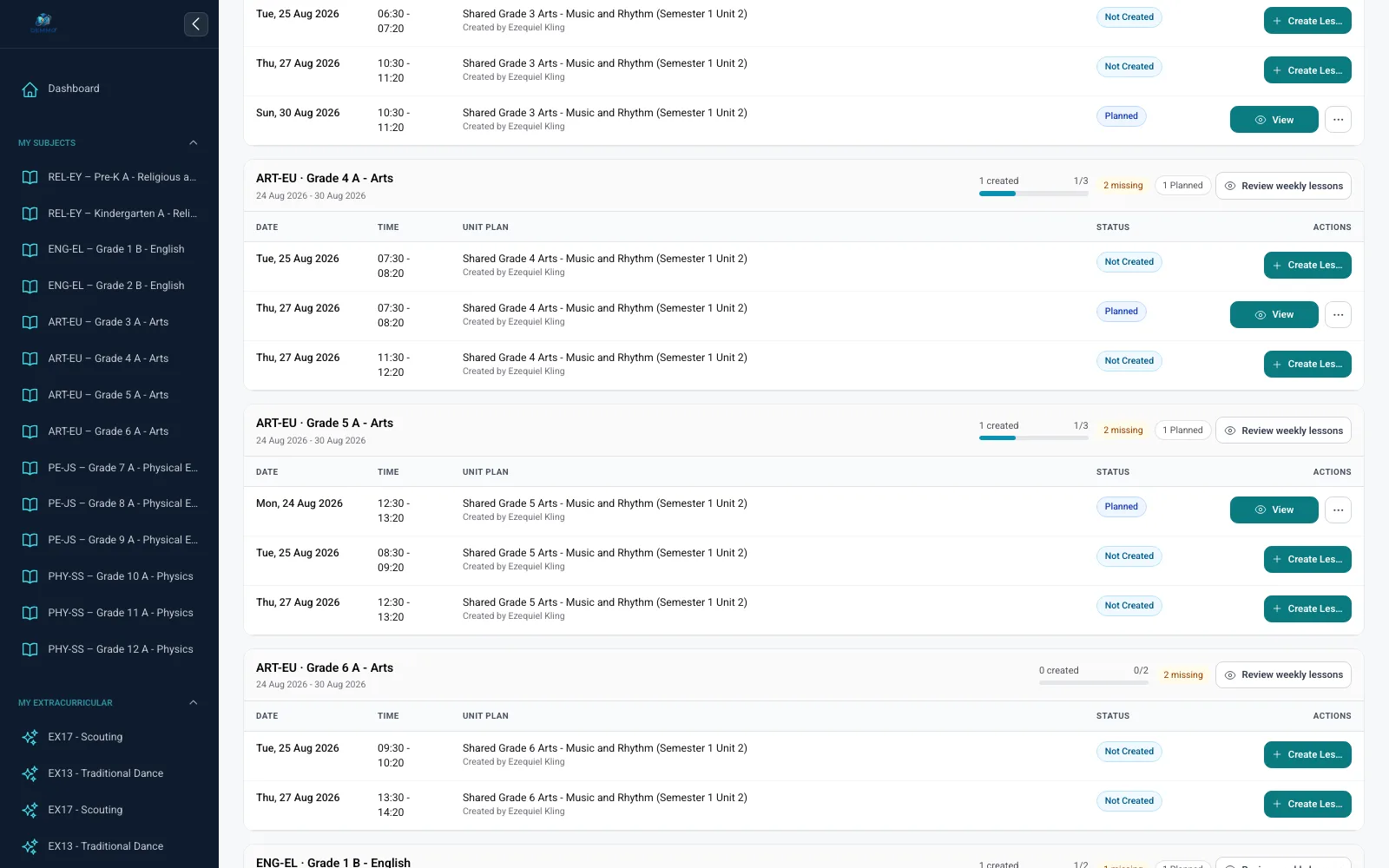Open more options for Grade 3 Sun 30 Aug lesson
Screen dimensions: 1389x868
[x=1338, y=120]
